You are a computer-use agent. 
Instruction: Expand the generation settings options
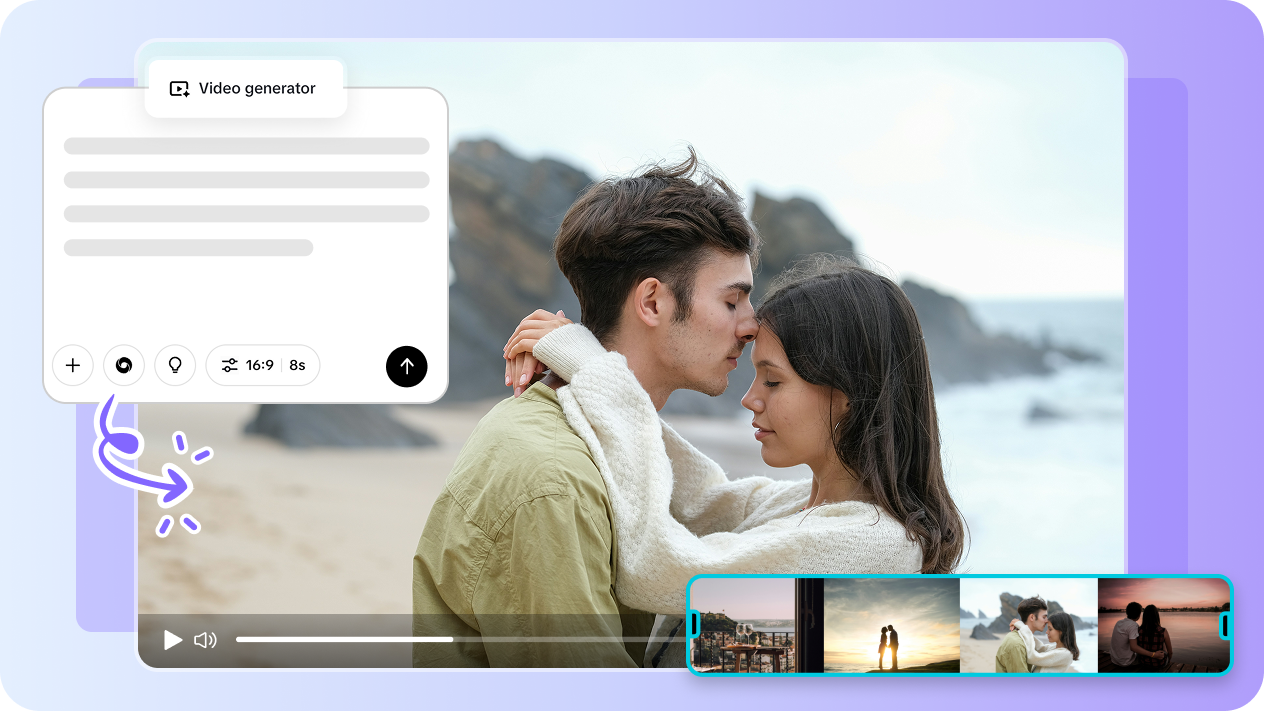[228, 365]
